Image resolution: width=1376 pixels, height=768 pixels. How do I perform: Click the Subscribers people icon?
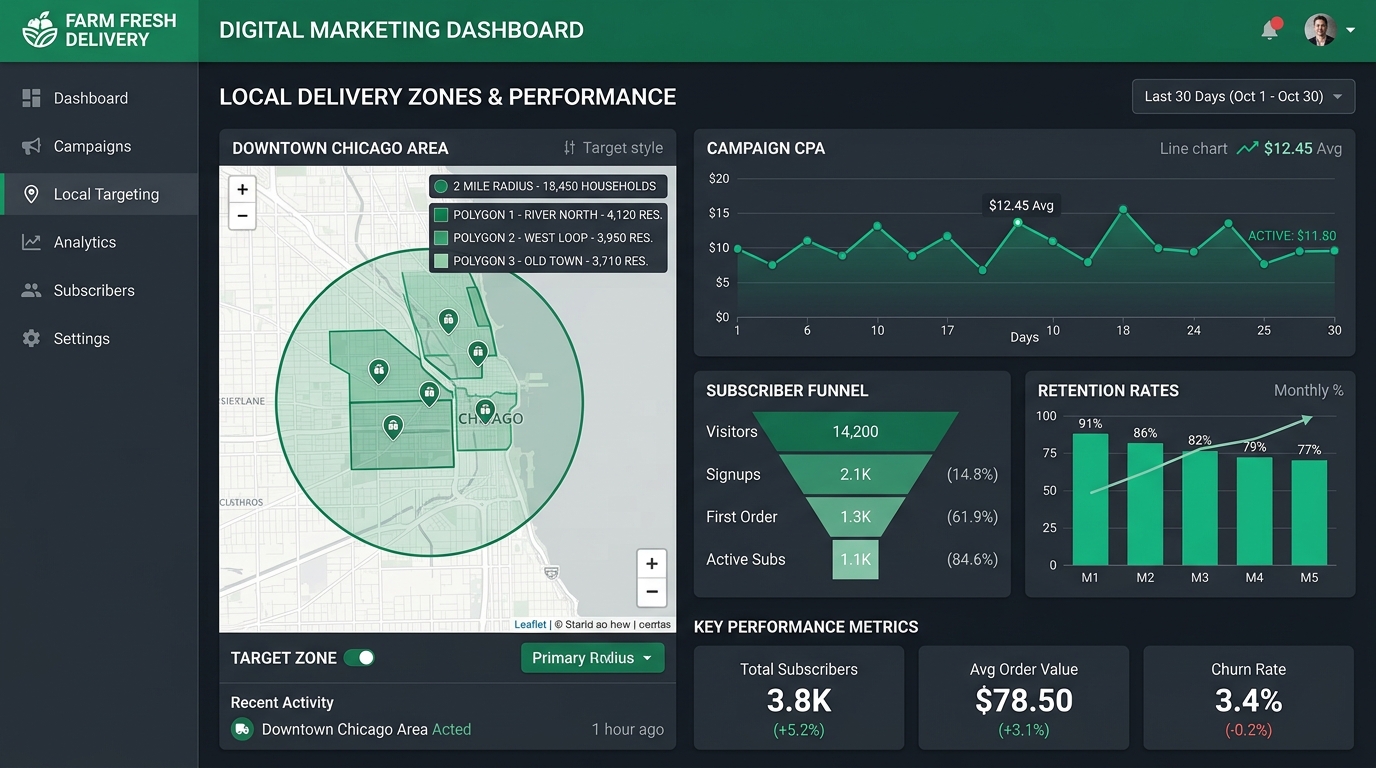pyautogui.click(x=31, y=290)
